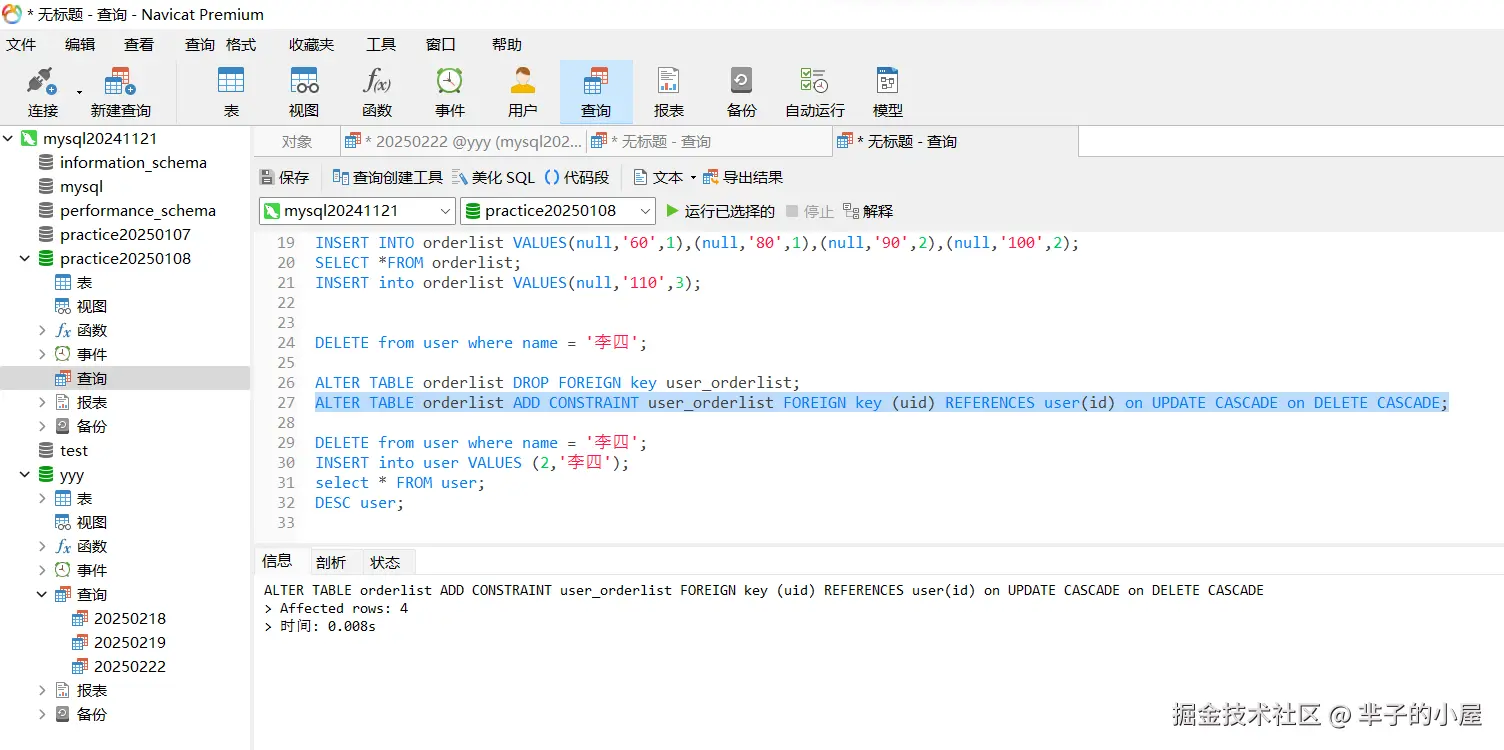
Task: Open the 连接 connection tool
Action: [42, 92]
